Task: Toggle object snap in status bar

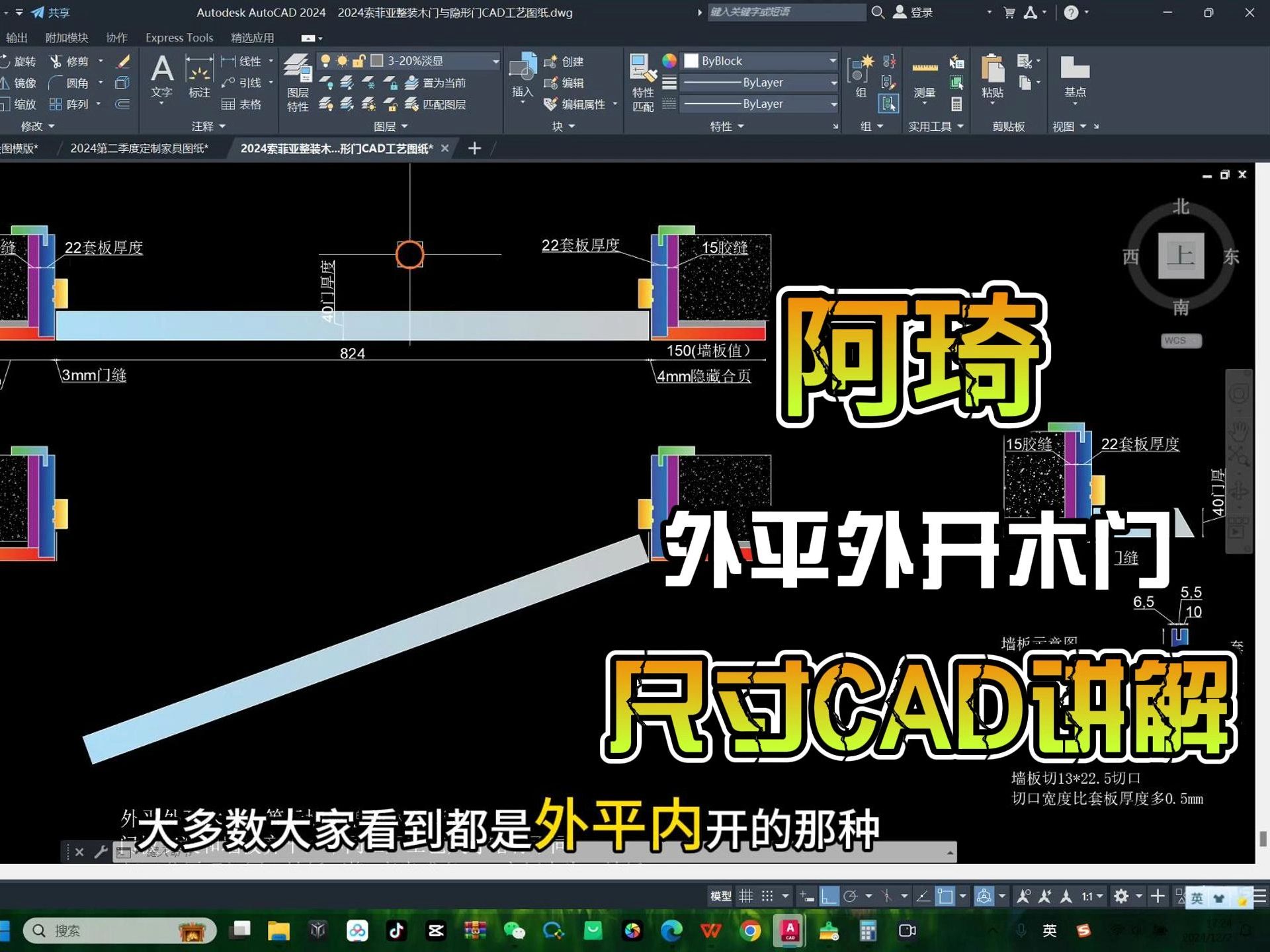Action: [946, 896]
